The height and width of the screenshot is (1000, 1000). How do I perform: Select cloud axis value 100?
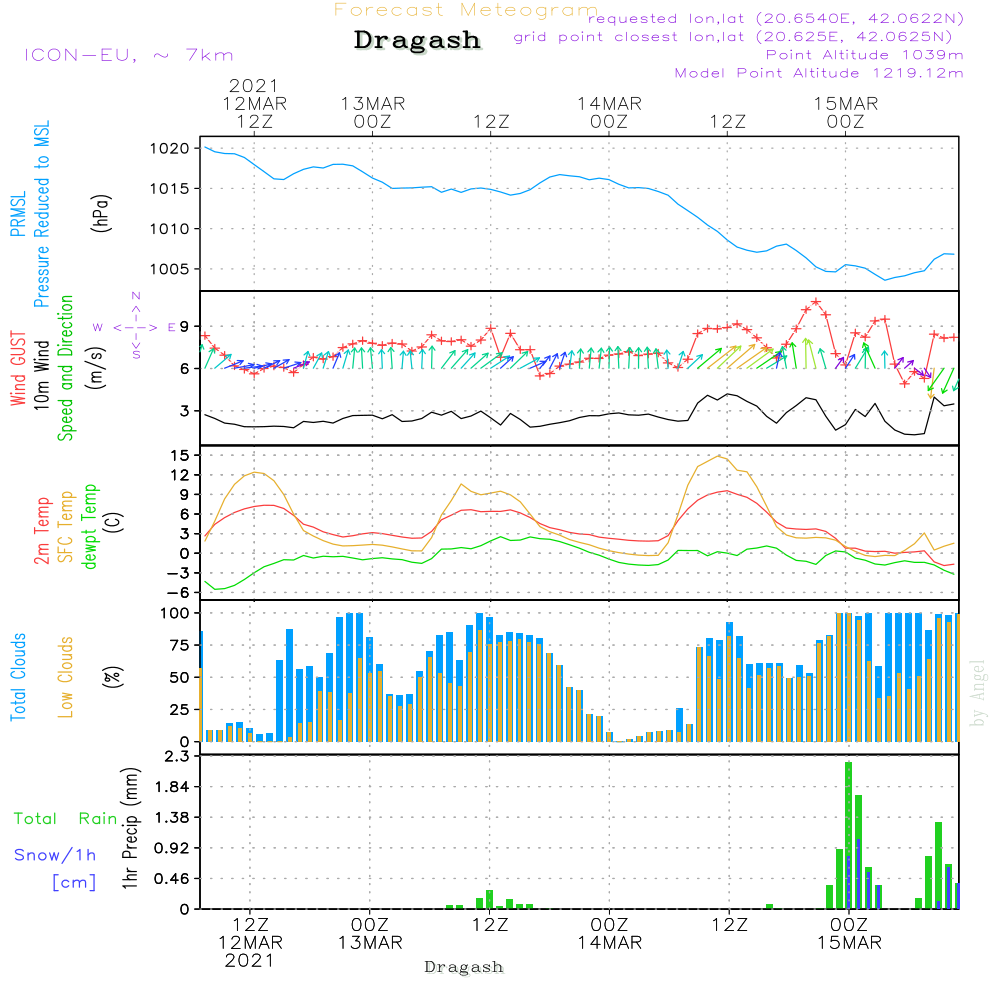pyautogui.click(x=175, y=614)
